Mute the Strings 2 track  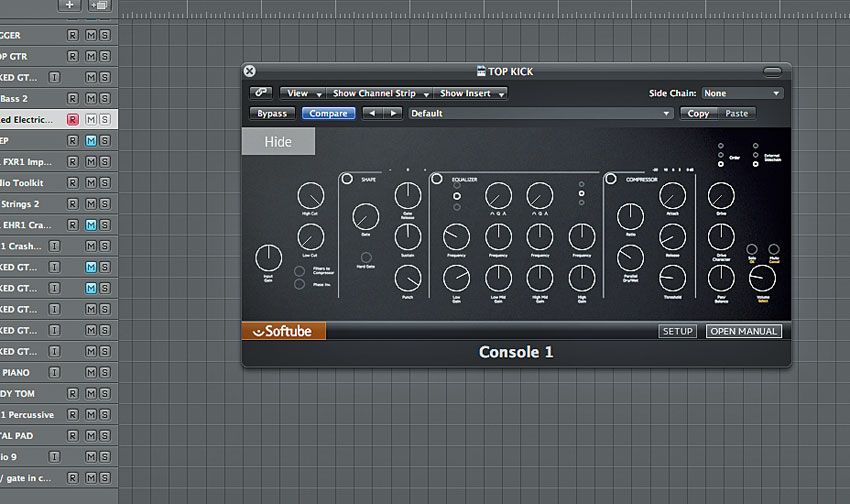91,204
